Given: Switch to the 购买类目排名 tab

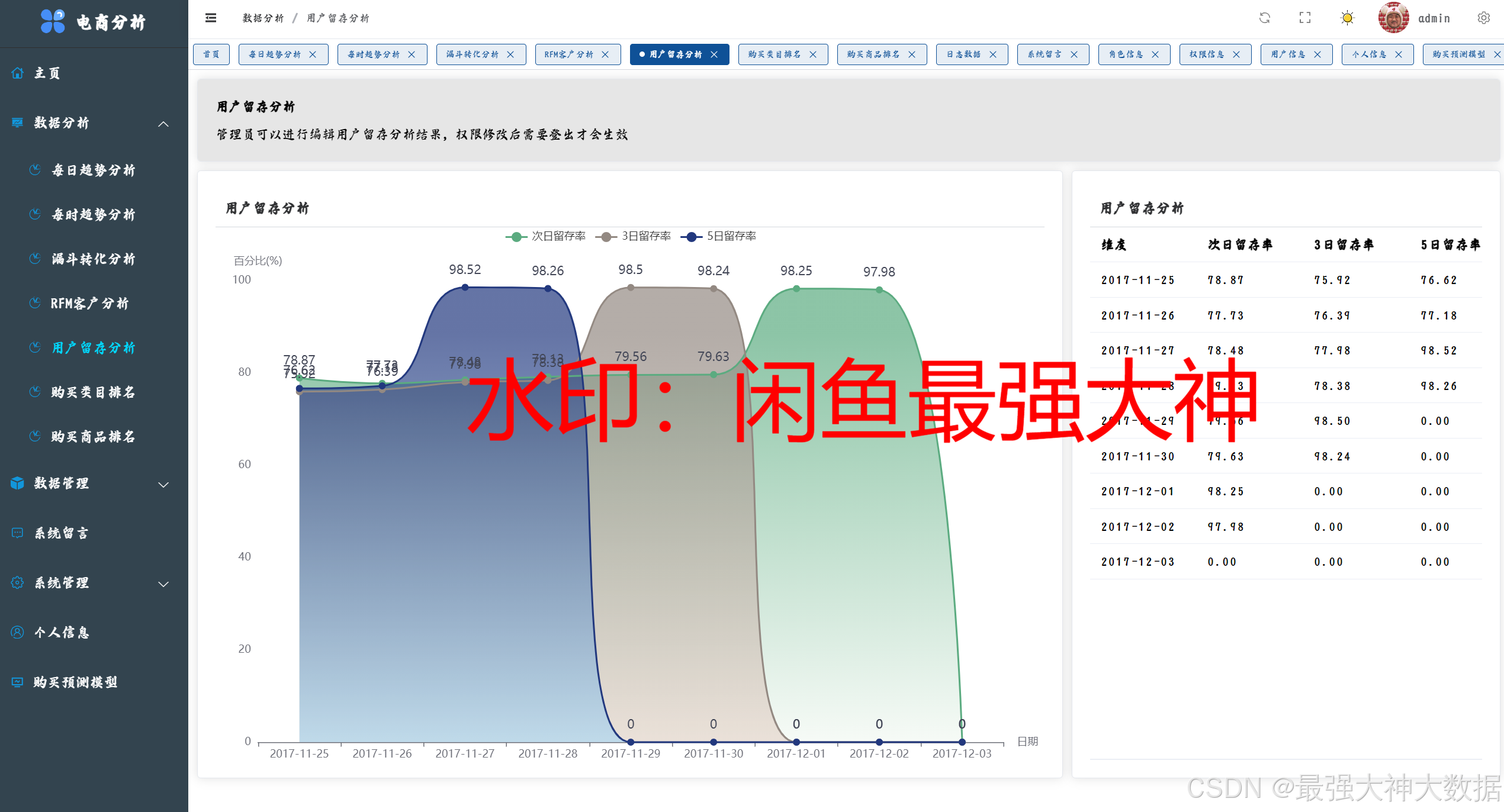Looking at the screenshot, I should [773, 54].
